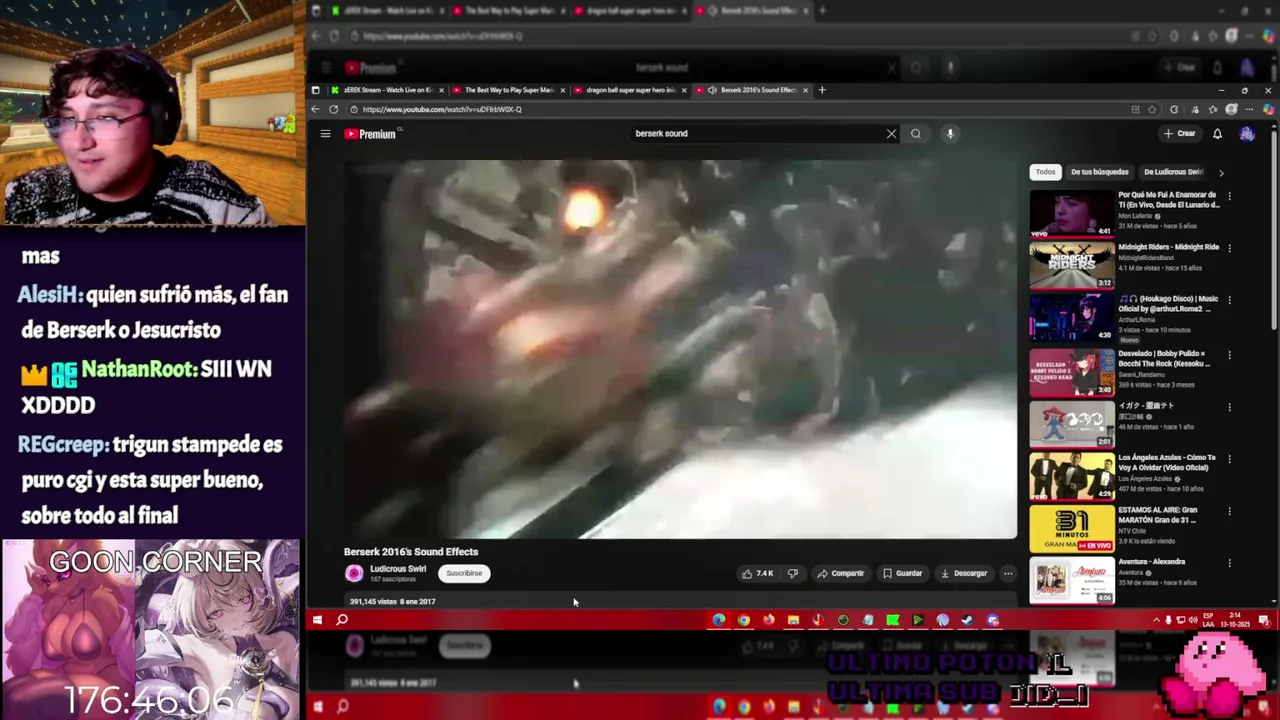Like the video with thumbs-up 7.4 K
Viewport: 1280px width, 720px height.
click(757, 573)
